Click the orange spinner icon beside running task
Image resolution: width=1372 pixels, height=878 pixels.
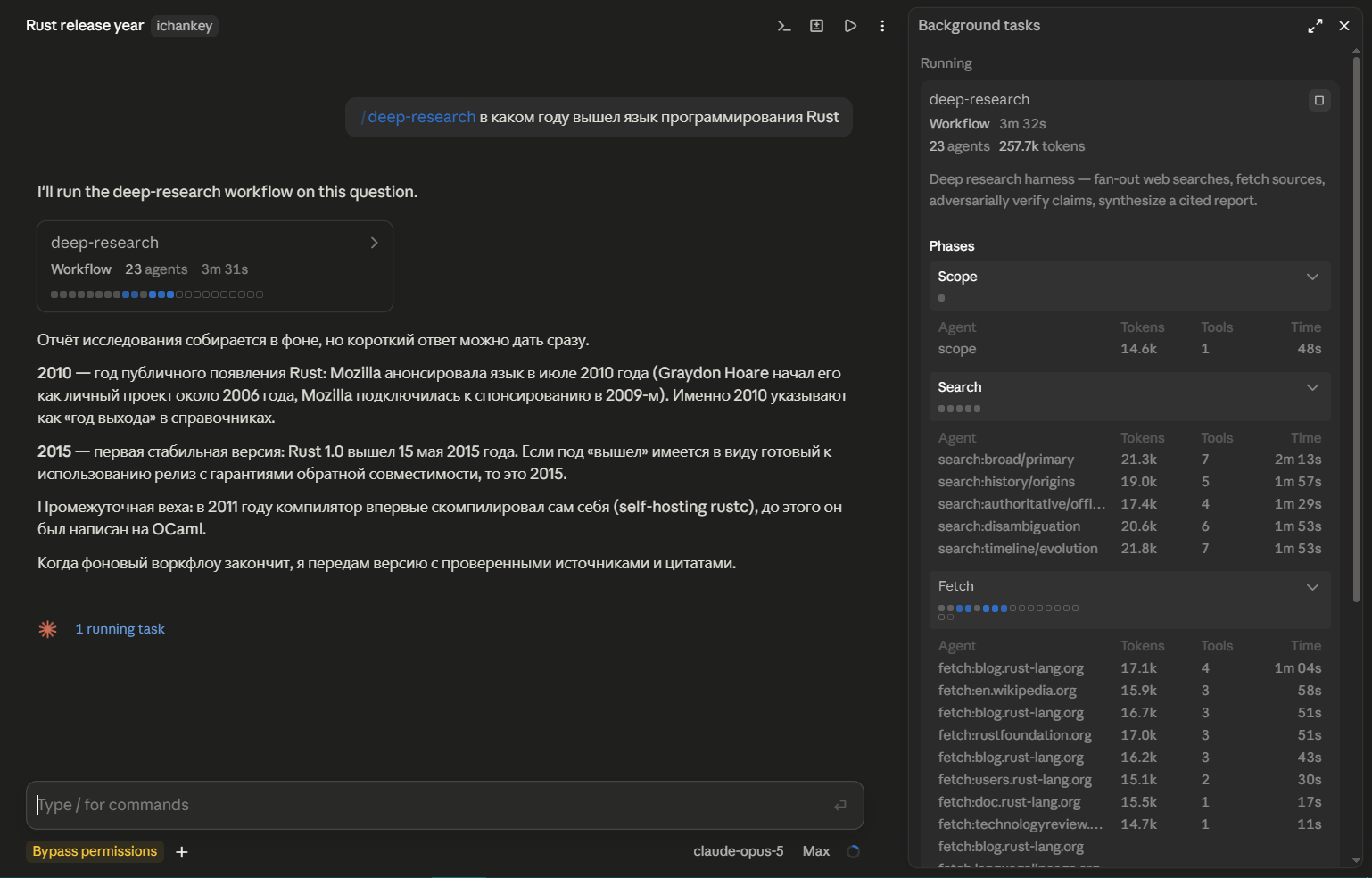tap(48, 629)
